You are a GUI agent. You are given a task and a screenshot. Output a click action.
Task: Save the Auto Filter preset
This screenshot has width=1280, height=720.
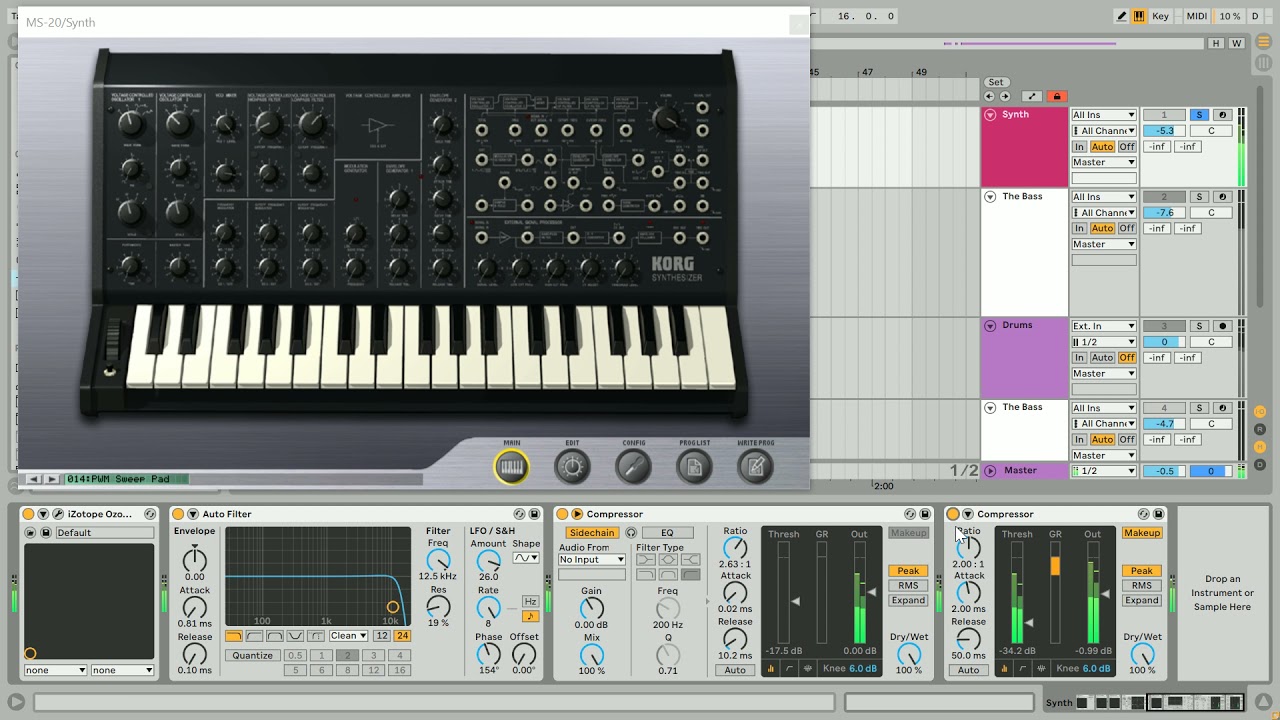(x=534, y=514)
